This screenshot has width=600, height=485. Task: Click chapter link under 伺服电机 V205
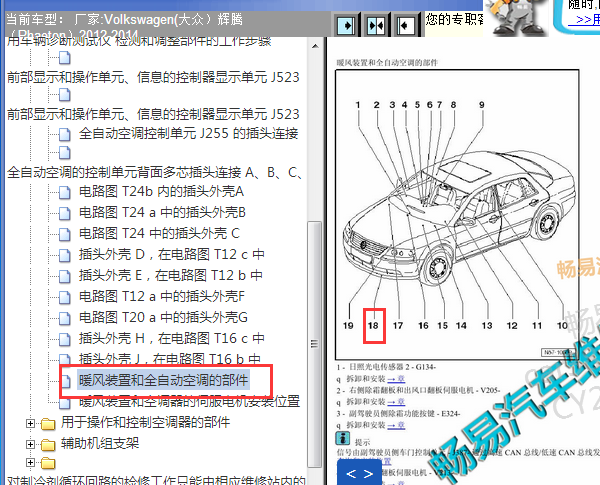[x=396, y=402]
